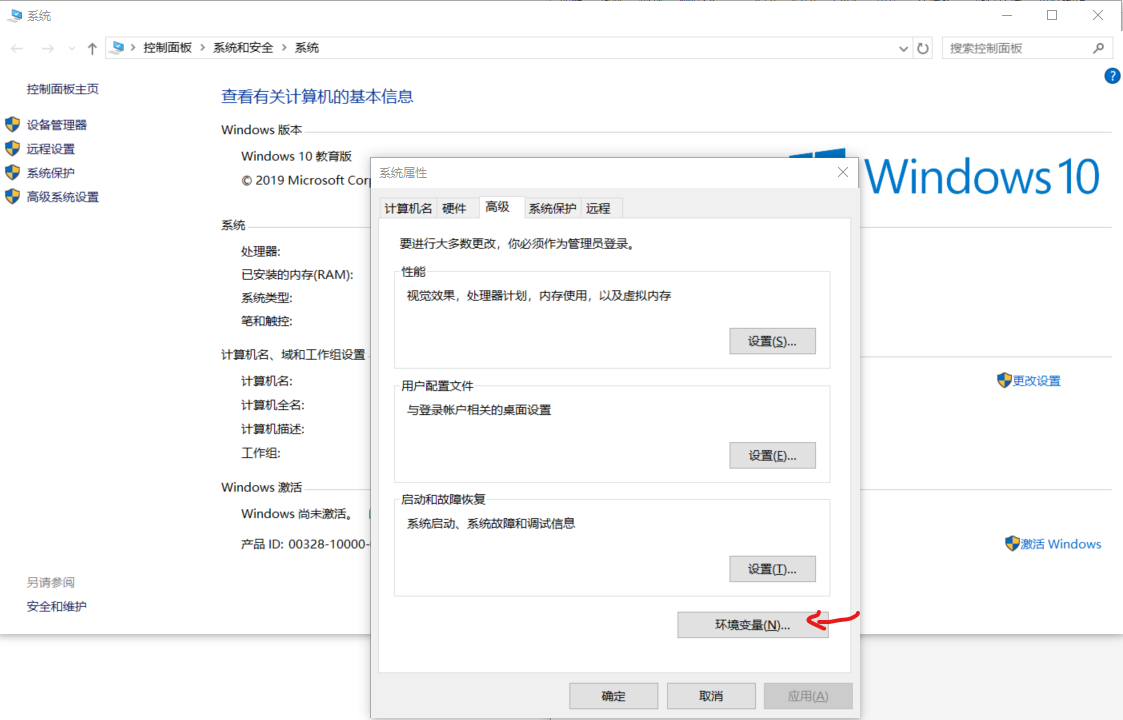Switch to the 计算机名 tab
This screenshot has height=720, width=1123.
coord(408,208)
